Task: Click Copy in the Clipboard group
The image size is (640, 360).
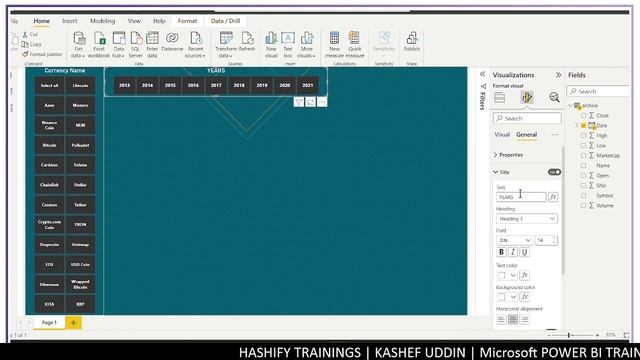Action: tap(32, 44)
